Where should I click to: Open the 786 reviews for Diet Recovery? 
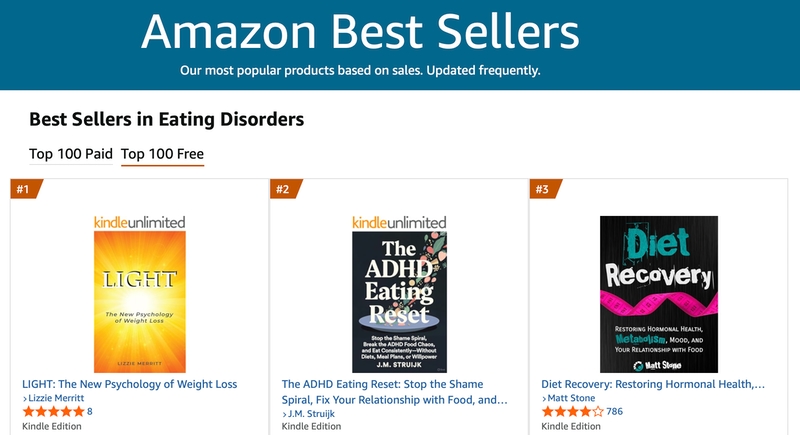[614, 412]
